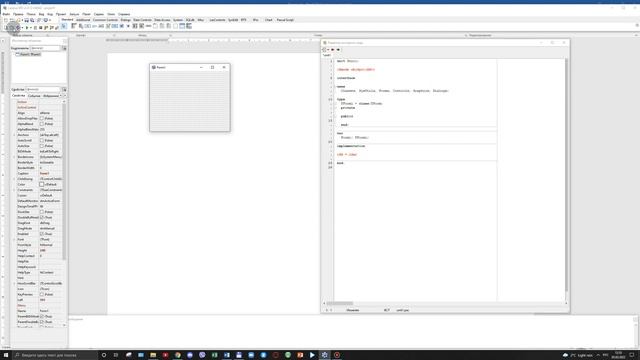The height and width of the screenshot is (360, 640).
Task: Click the selection pointer tool in palette
Action: click(x=64, y=26)
